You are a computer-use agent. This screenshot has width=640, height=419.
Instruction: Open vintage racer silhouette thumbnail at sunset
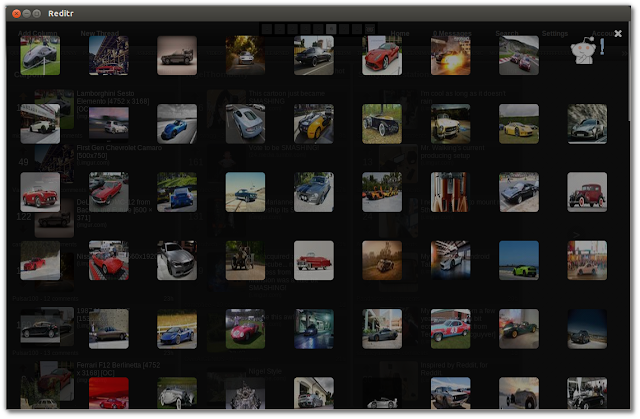(519, 393)
